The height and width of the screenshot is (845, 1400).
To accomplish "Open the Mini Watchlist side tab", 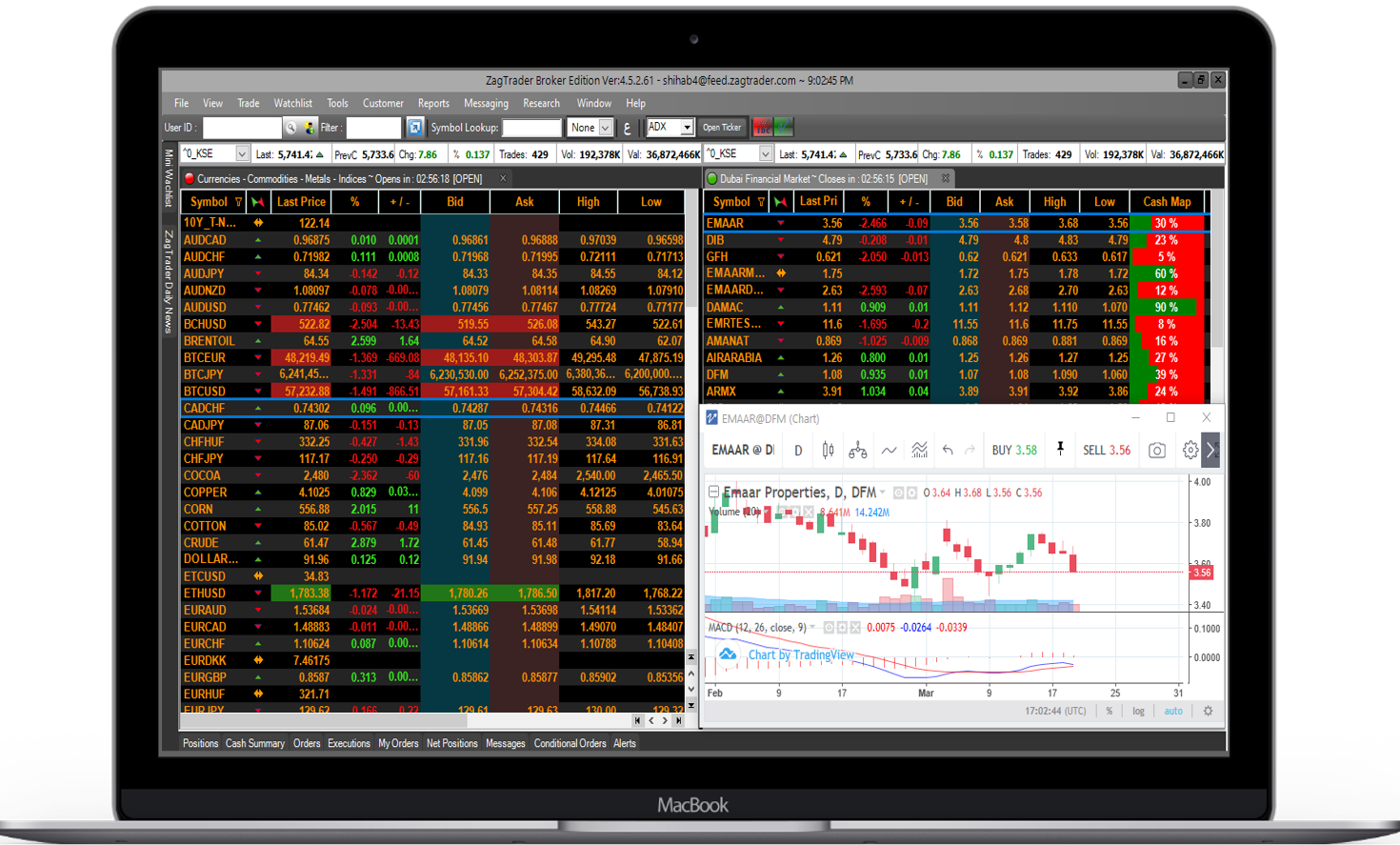I will 170,178.
